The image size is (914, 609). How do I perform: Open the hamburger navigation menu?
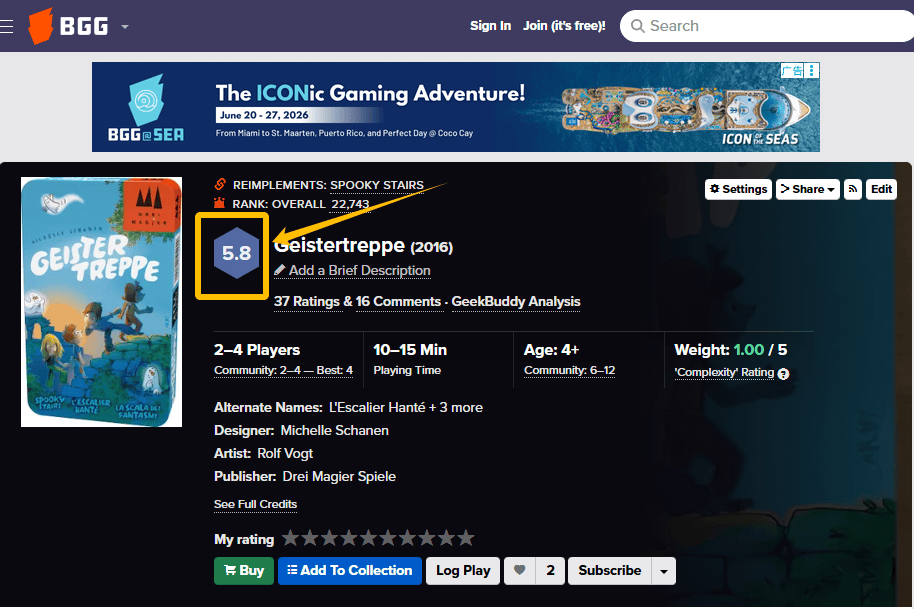(x=6, y=26)
